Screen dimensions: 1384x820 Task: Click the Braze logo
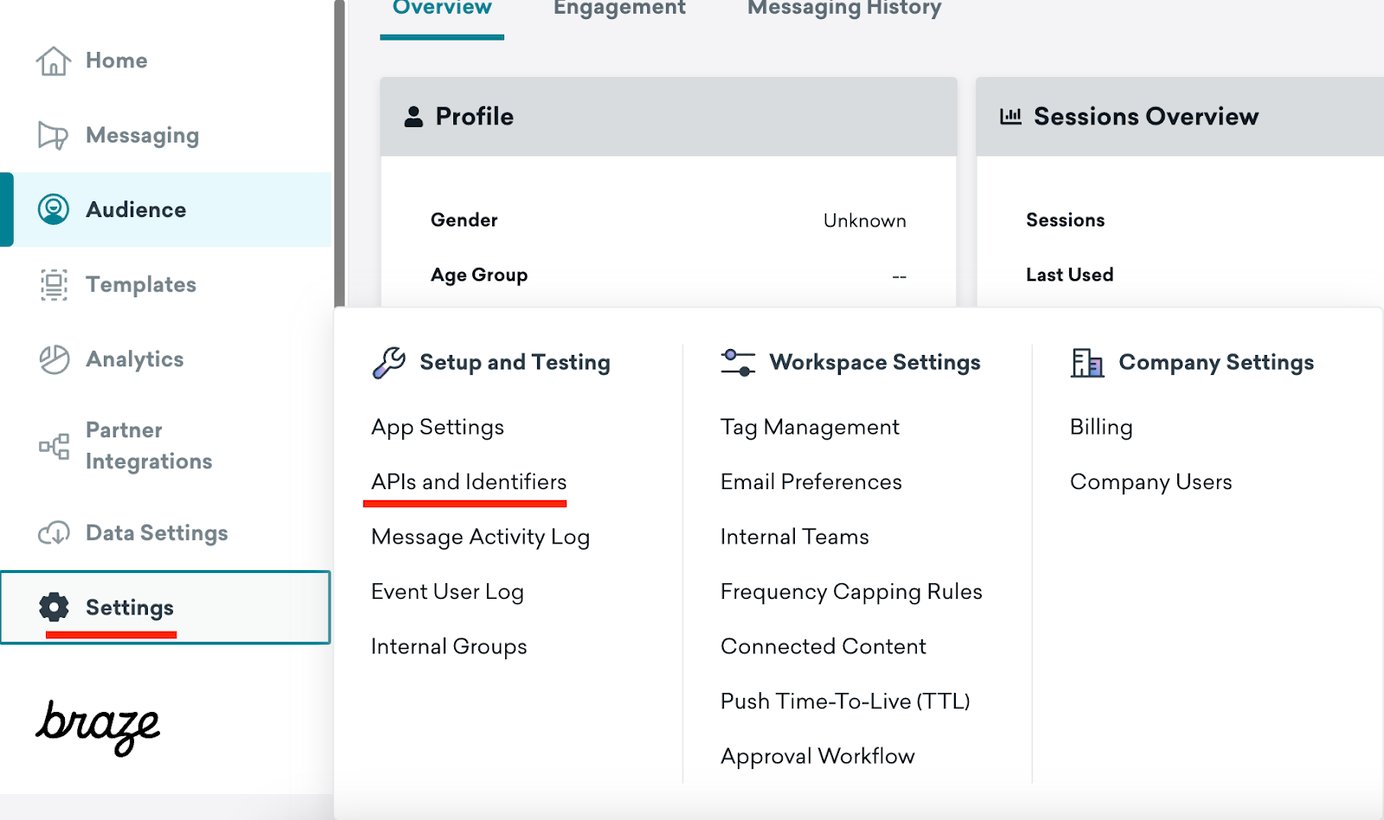[x=98, y=725]
